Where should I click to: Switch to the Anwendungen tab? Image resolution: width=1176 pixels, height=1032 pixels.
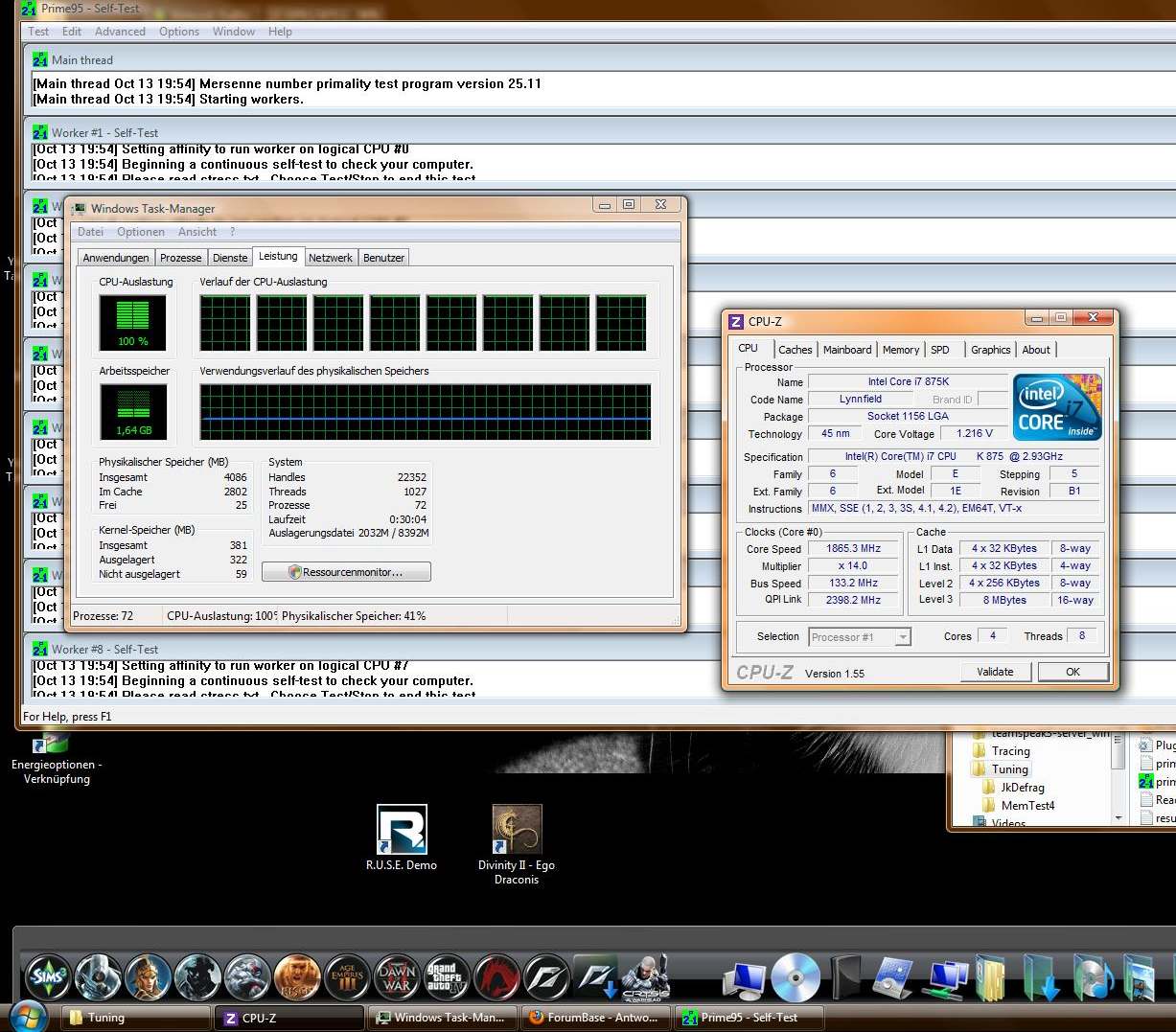point(116,258)
